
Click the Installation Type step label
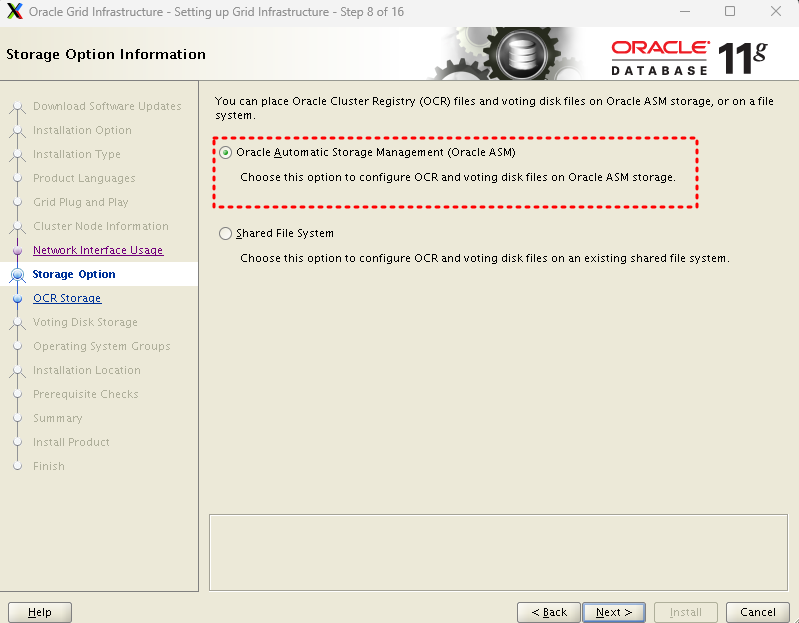coord(76,154)
